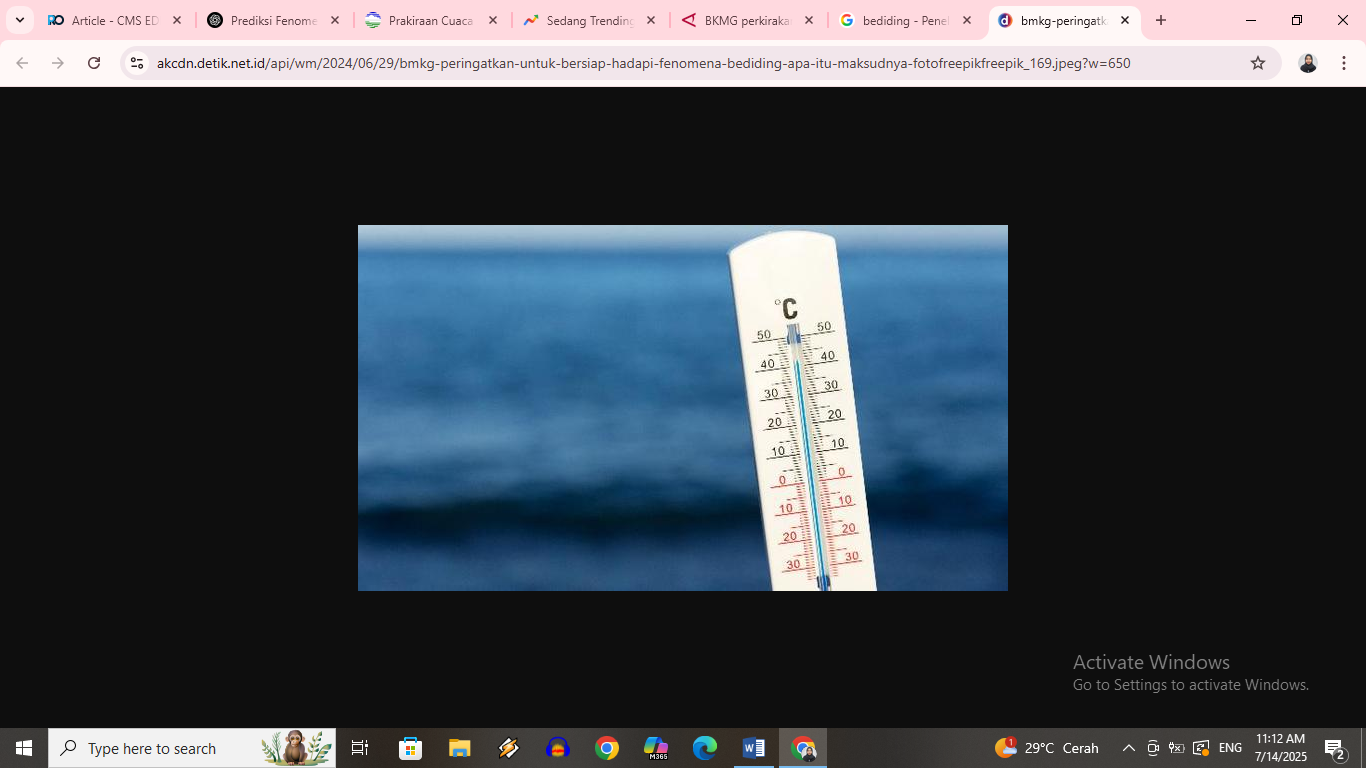Open the headphones music app on taskbar
Image resolution: width=1366 pixels, height=768 pixels.
click(x=557, y=748)
